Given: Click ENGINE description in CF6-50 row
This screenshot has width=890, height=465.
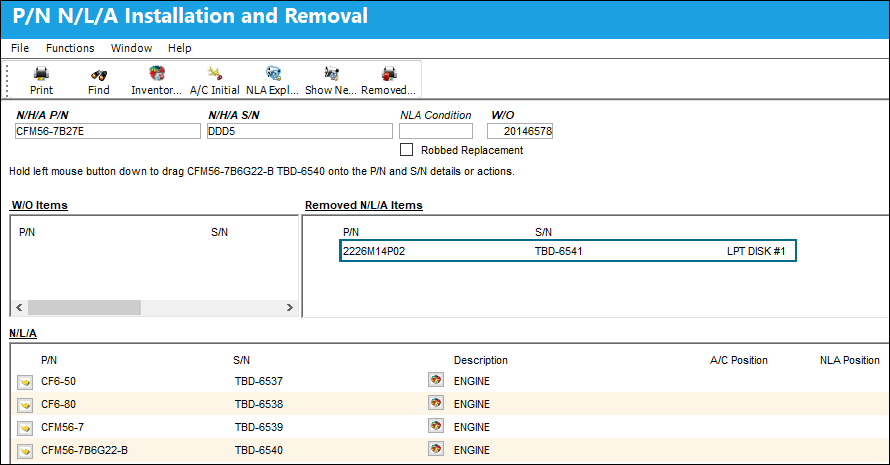Looking at the screenshot, I should click(x=472, y=382).
